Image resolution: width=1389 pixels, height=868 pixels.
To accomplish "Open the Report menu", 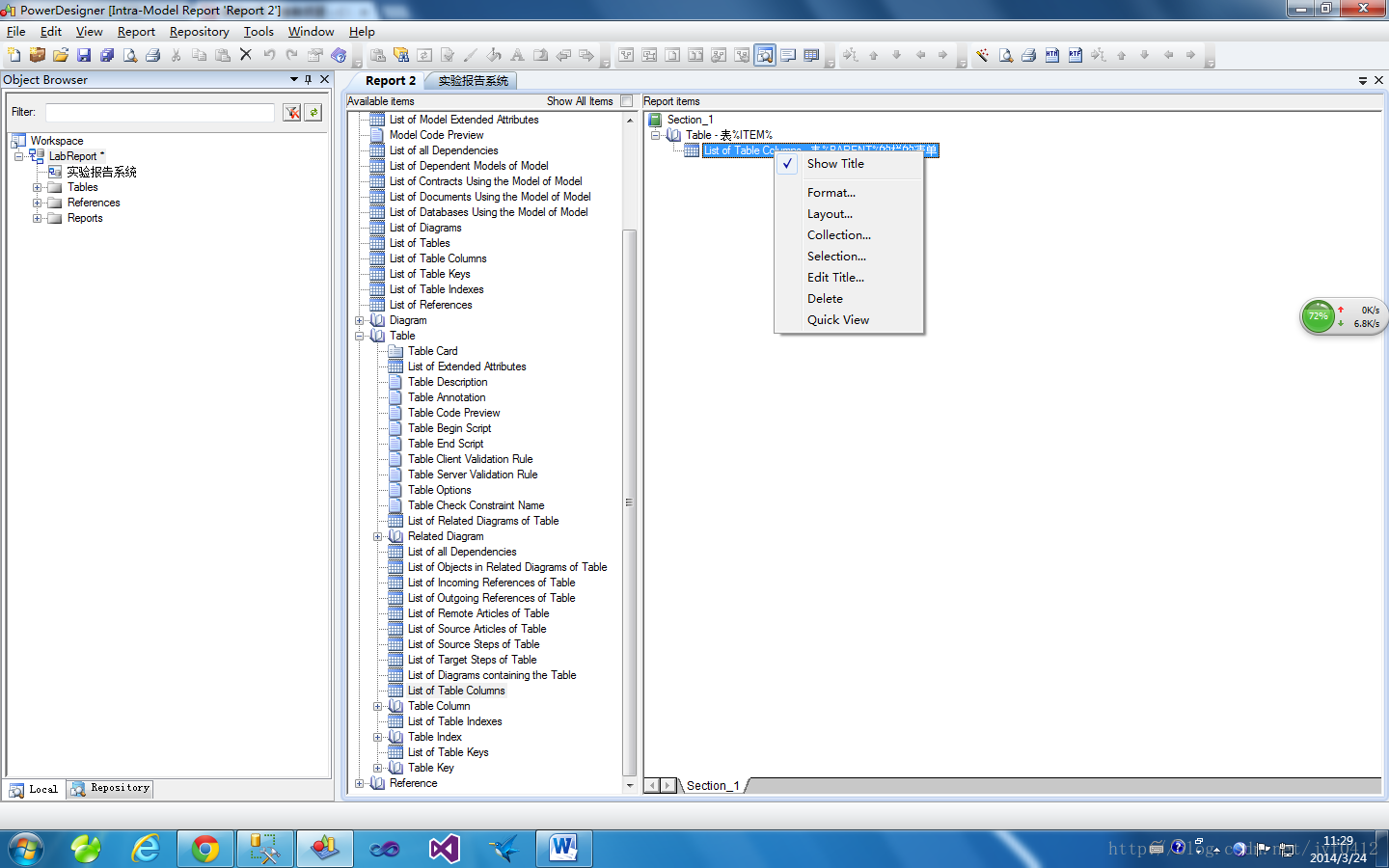I will coord(136,32).
